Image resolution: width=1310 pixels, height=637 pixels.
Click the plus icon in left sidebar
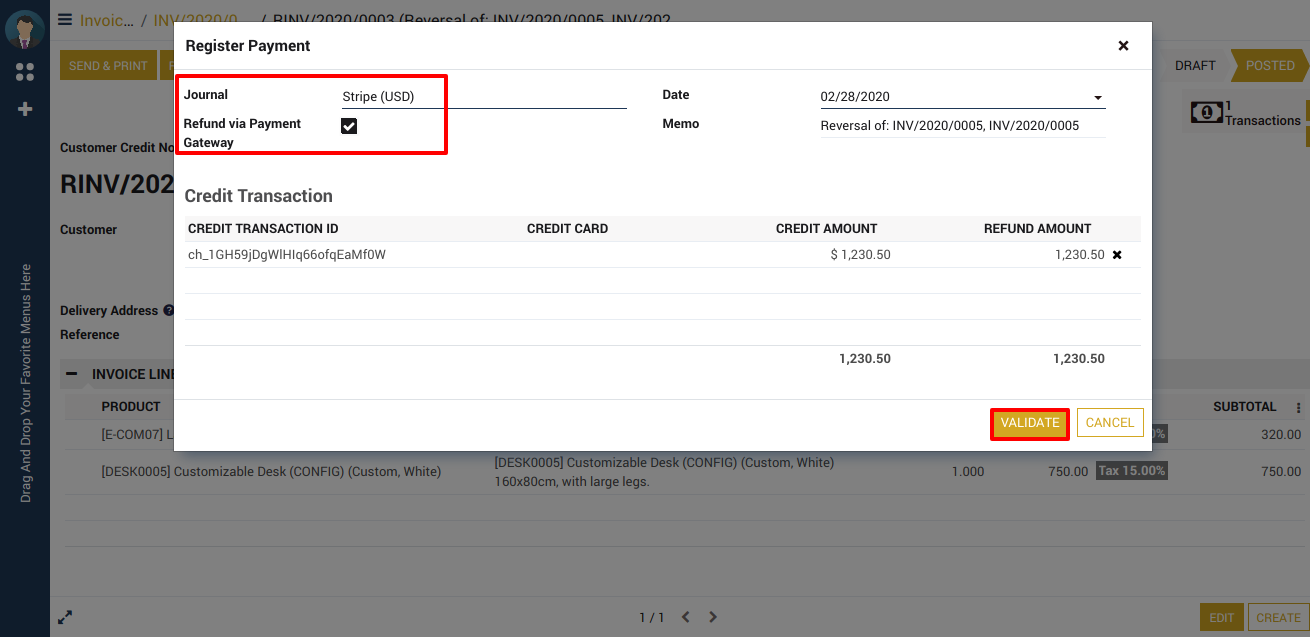pyautogui.click(x=25, y=109)
